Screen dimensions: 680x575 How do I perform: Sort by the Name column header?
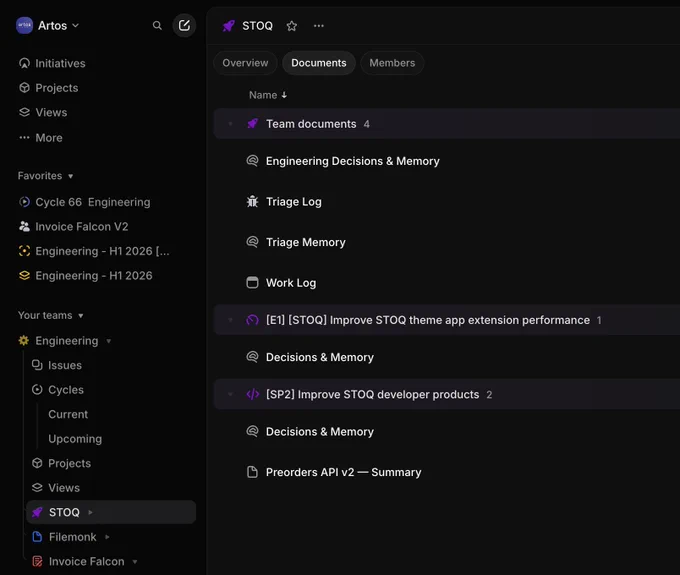coord(268,95)
